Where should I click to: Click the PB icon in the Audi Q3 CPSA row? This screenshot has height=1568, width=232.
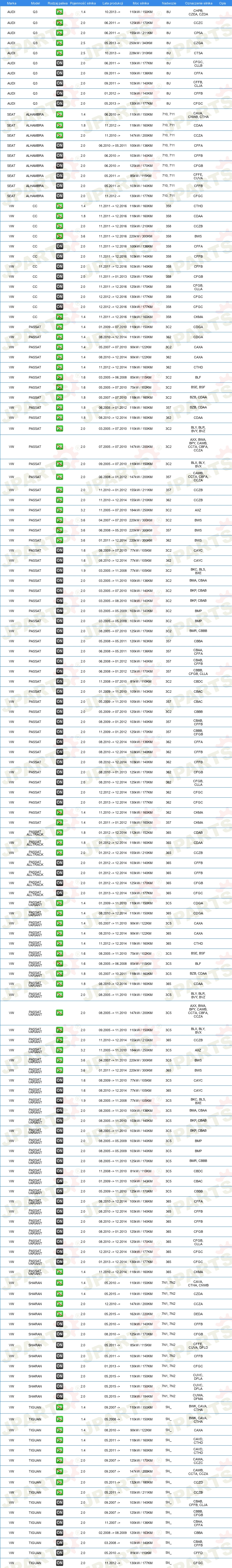coord(60,33)
